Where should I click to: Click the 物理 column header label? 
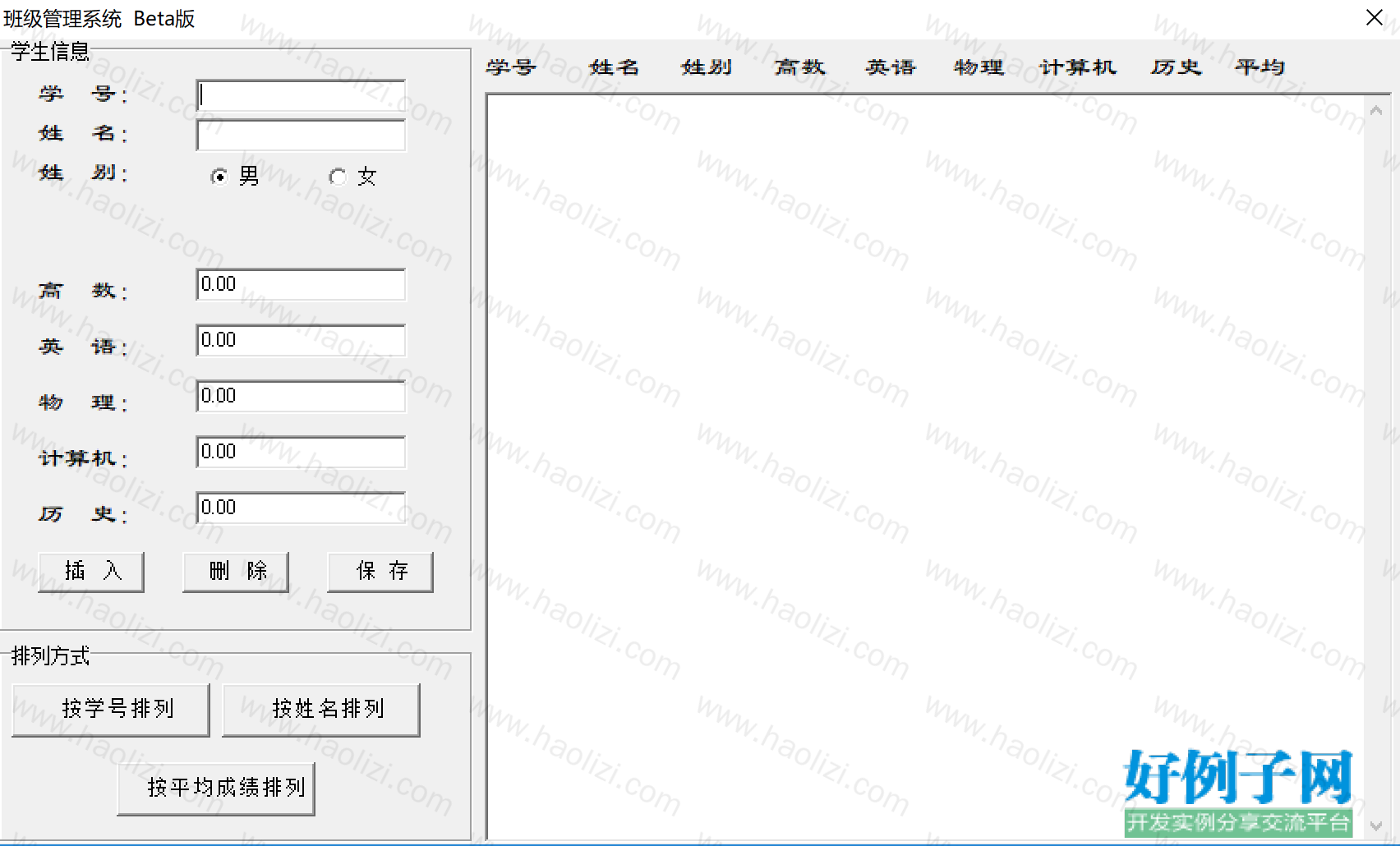(x=979, y=67)
